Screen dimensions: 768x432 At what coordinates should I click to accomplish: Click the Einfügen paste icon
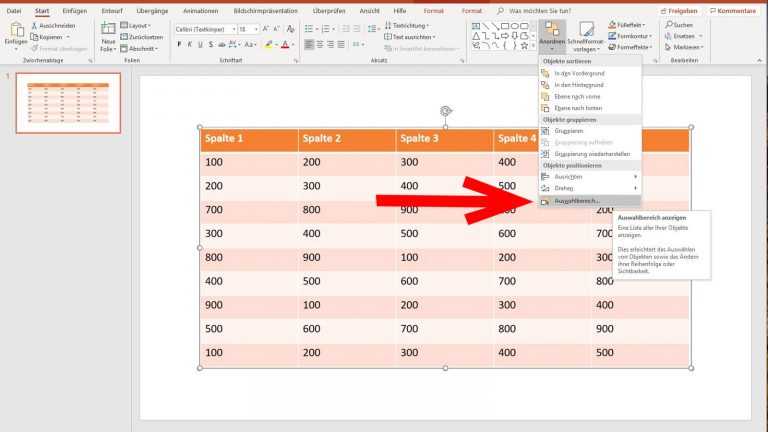(x=16, y=29)
